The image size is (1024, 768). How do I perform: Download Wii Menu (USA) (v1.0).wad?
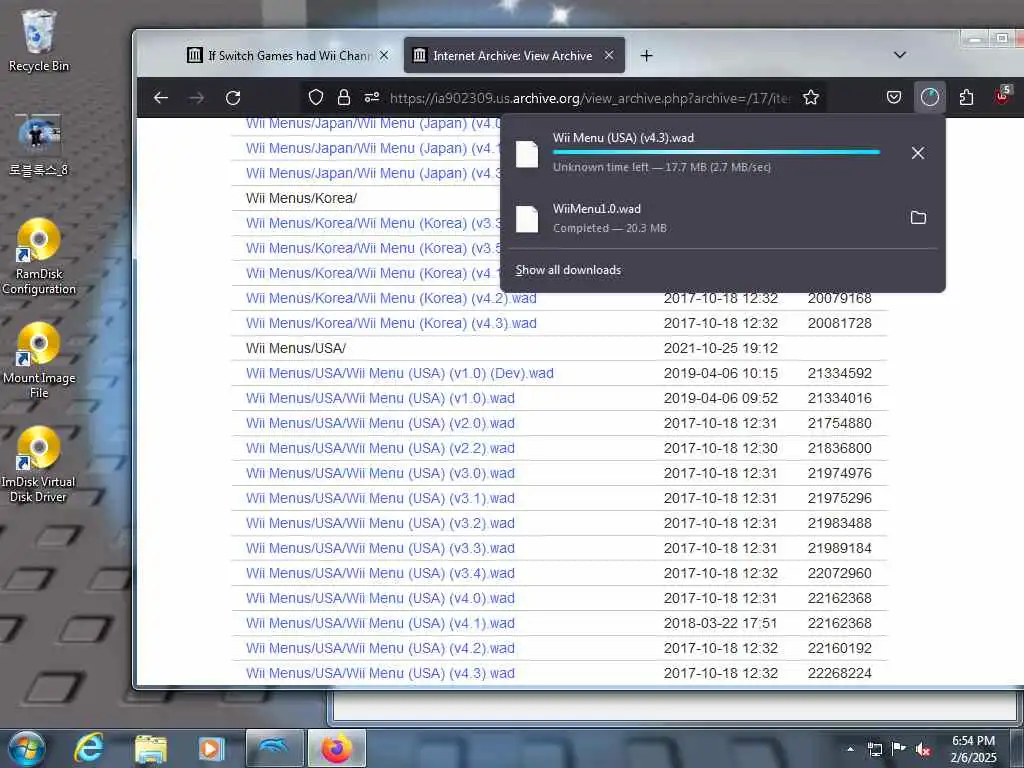(380, 398)
